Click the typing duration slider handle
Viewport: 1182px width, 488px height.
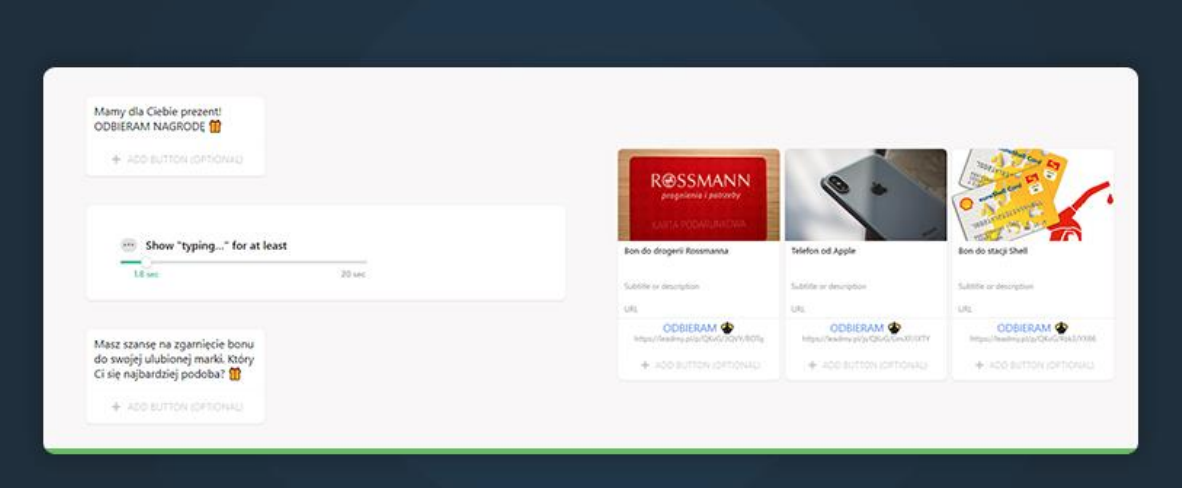tap(144, 262)
